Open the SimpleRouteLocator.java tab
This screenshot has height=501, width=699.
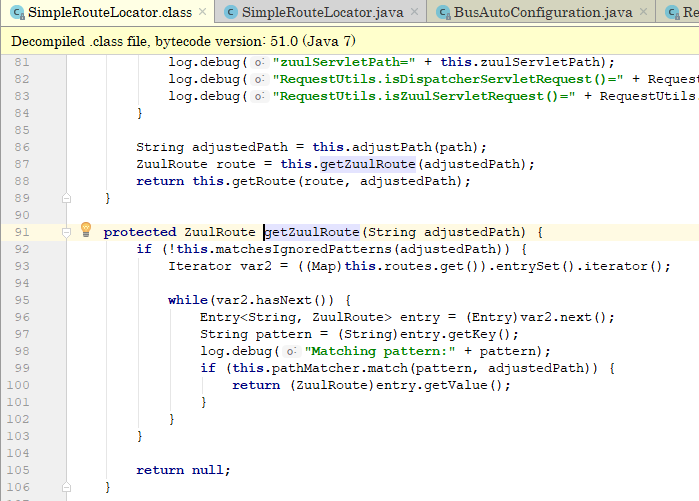click(x=323, y=12)
